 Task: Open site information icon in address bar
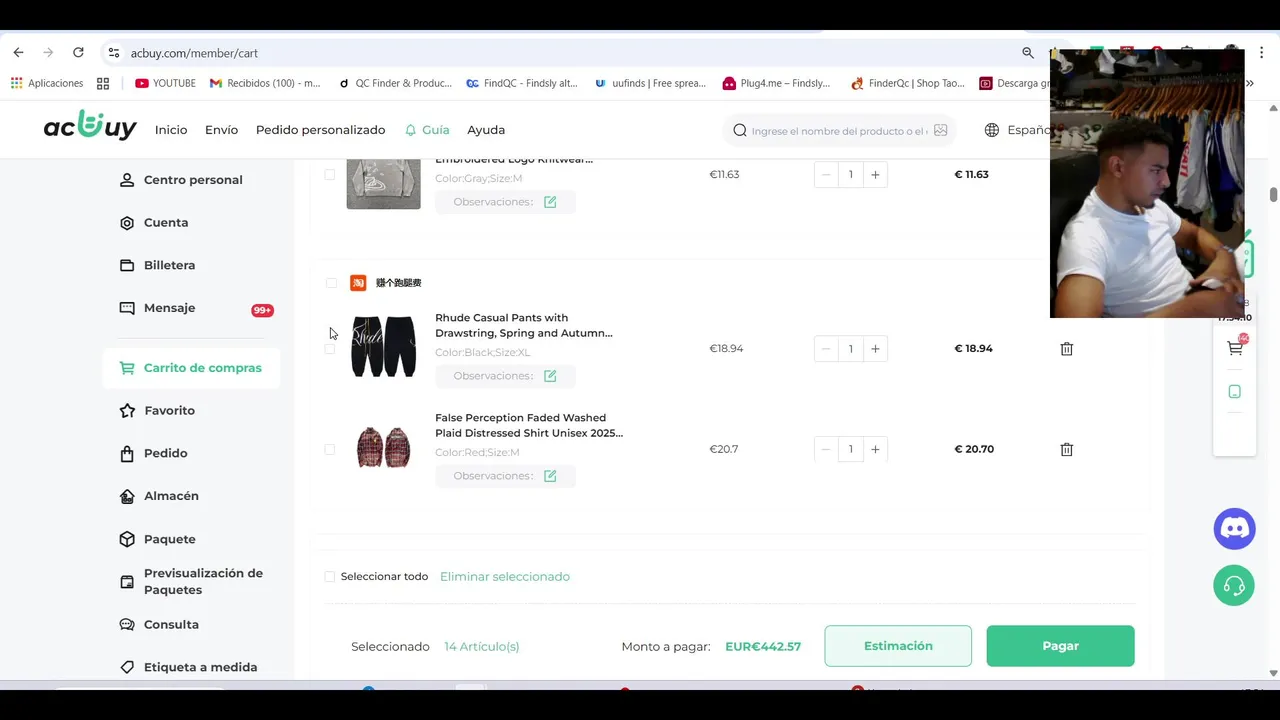coord(114,53)
